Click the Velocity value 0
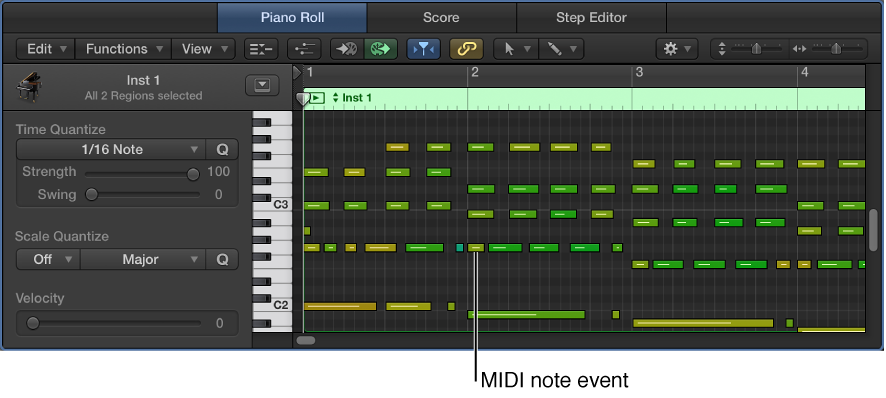Screen dimensions: 886x398 click(219, 323)
